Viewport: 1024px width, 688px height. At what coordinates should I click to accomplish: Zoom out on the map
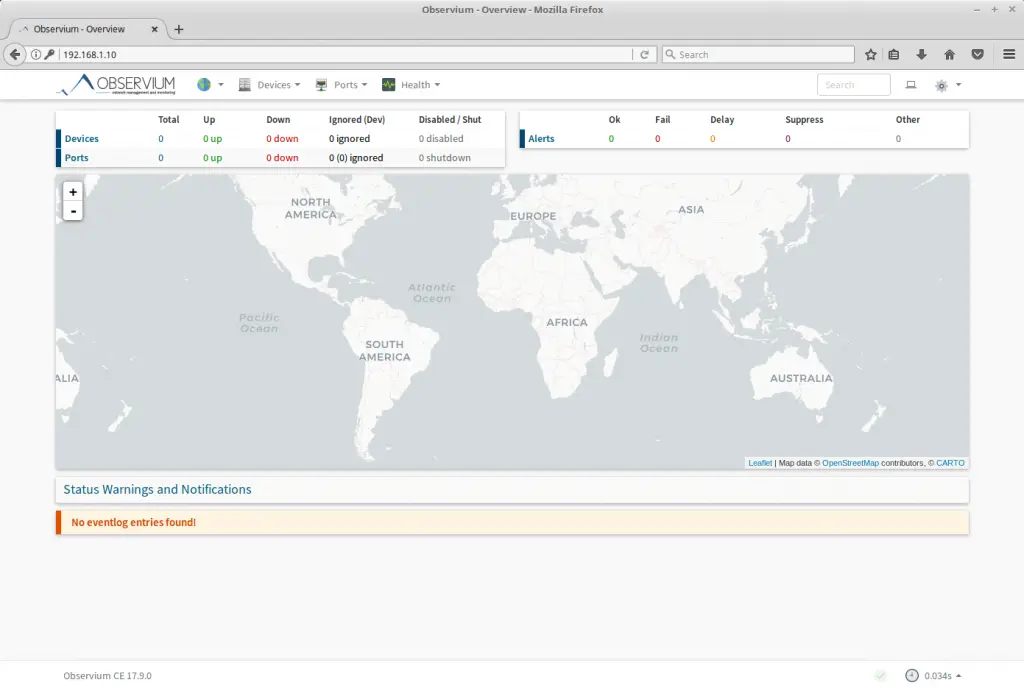73,211
